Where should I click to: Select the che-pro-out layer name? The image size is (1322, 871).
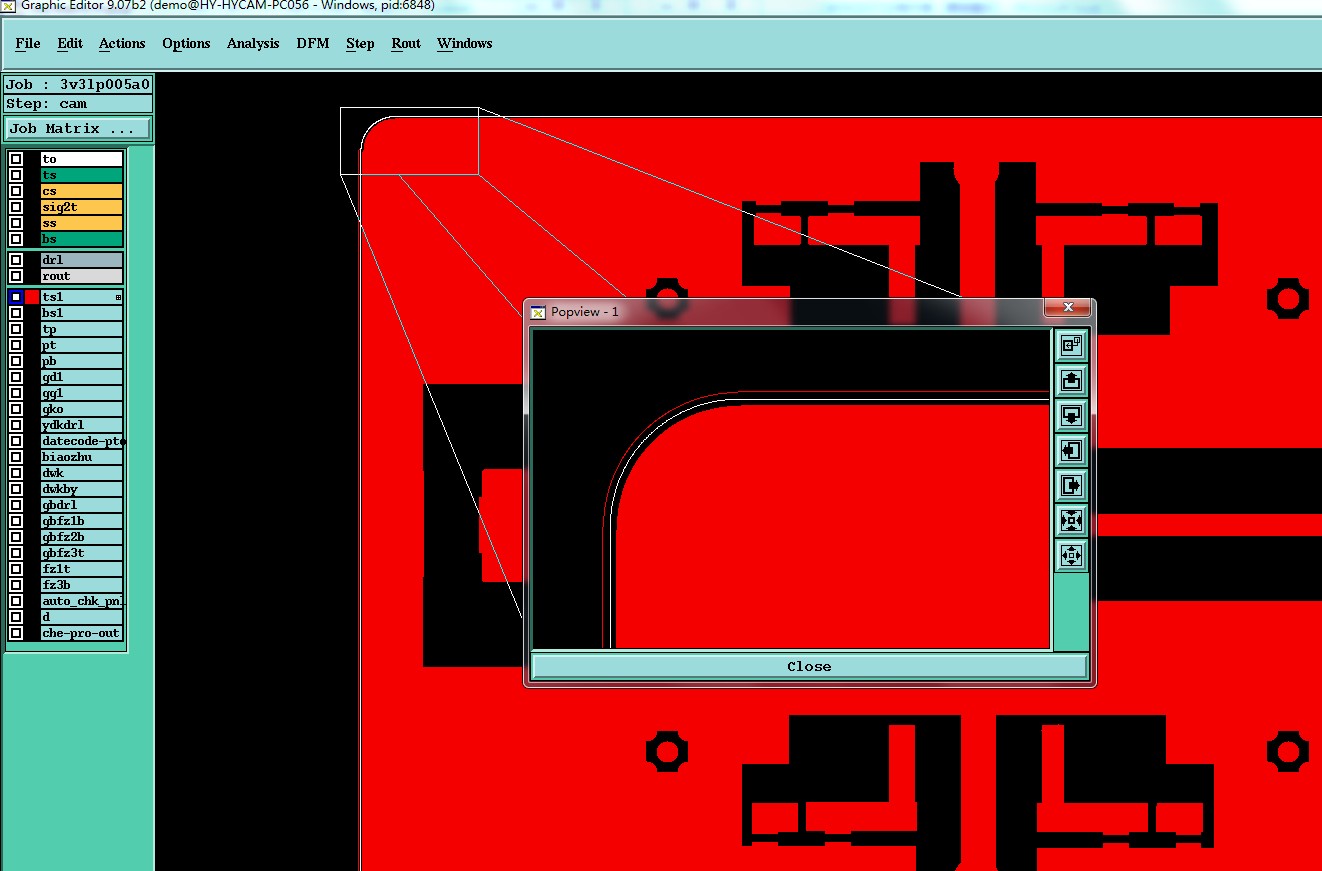click(82, 633)
